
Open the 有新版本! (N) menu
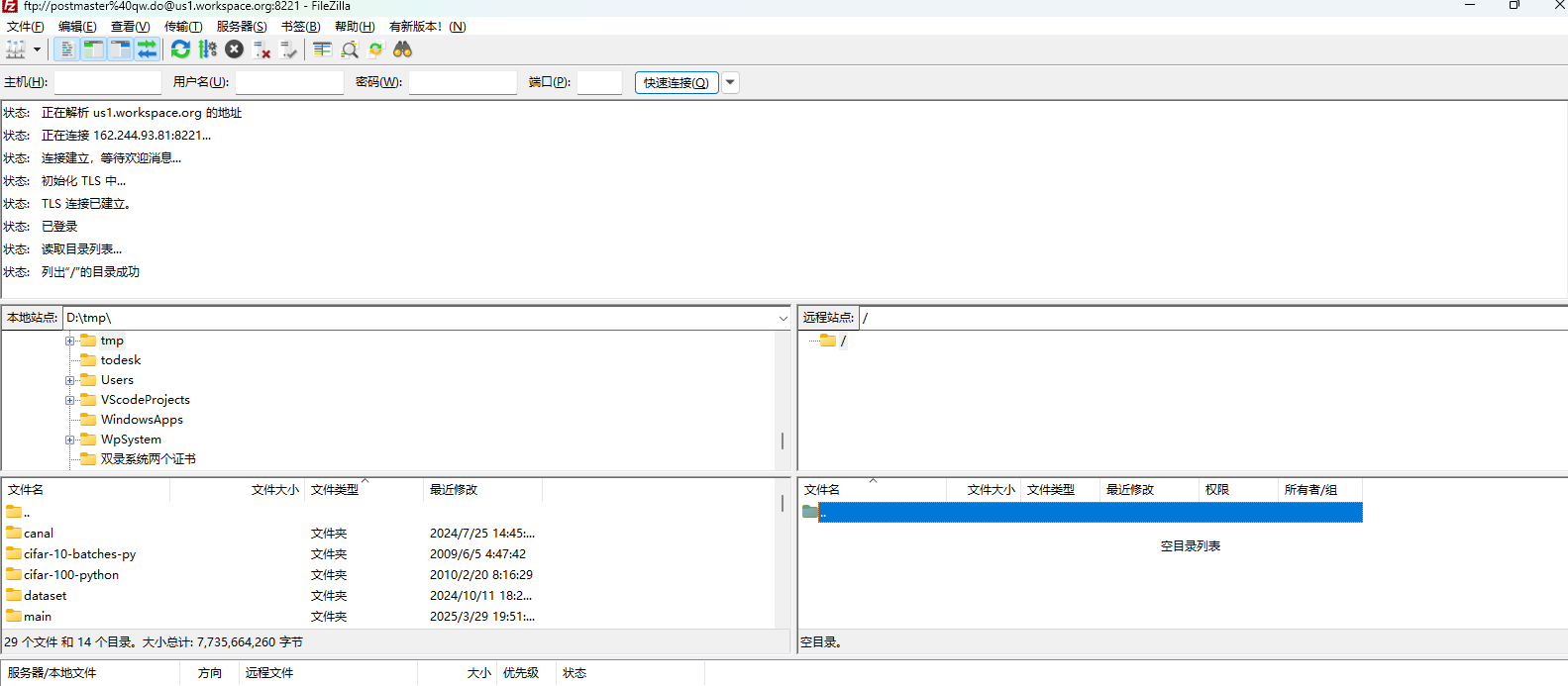click(428, 27)
